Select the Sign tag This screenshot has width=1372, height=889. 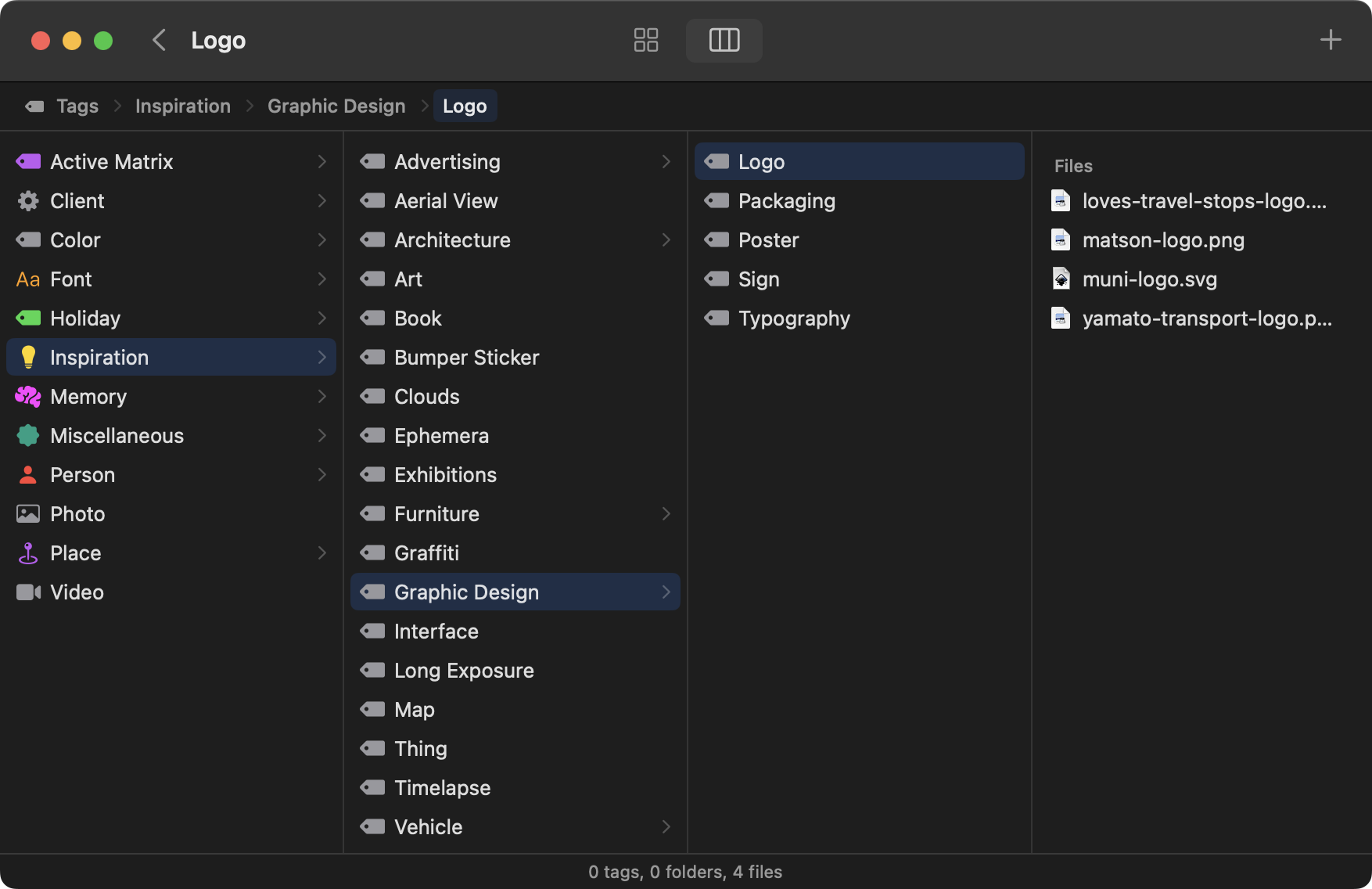860,279
